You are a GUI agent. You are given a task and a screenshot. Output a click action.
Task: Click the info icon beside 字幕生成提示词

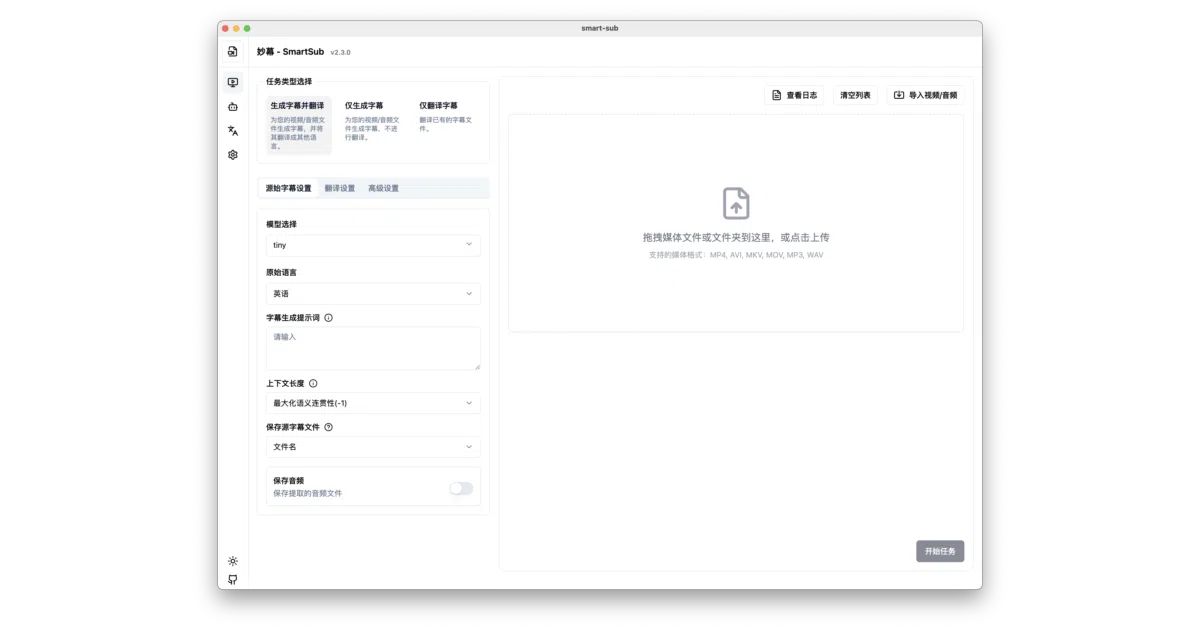click(x=329, y=318)
